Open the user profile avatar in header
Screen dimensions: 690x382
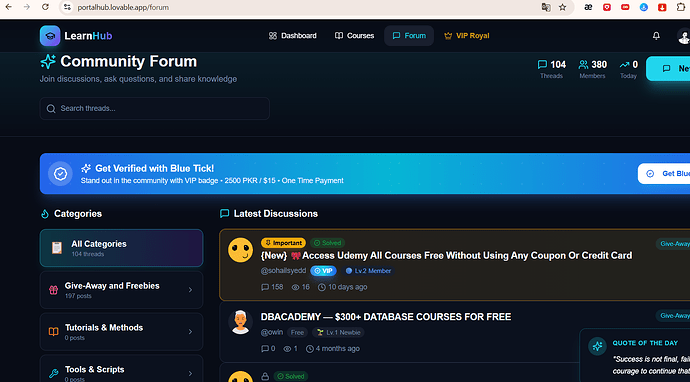(x=683, y=36)
